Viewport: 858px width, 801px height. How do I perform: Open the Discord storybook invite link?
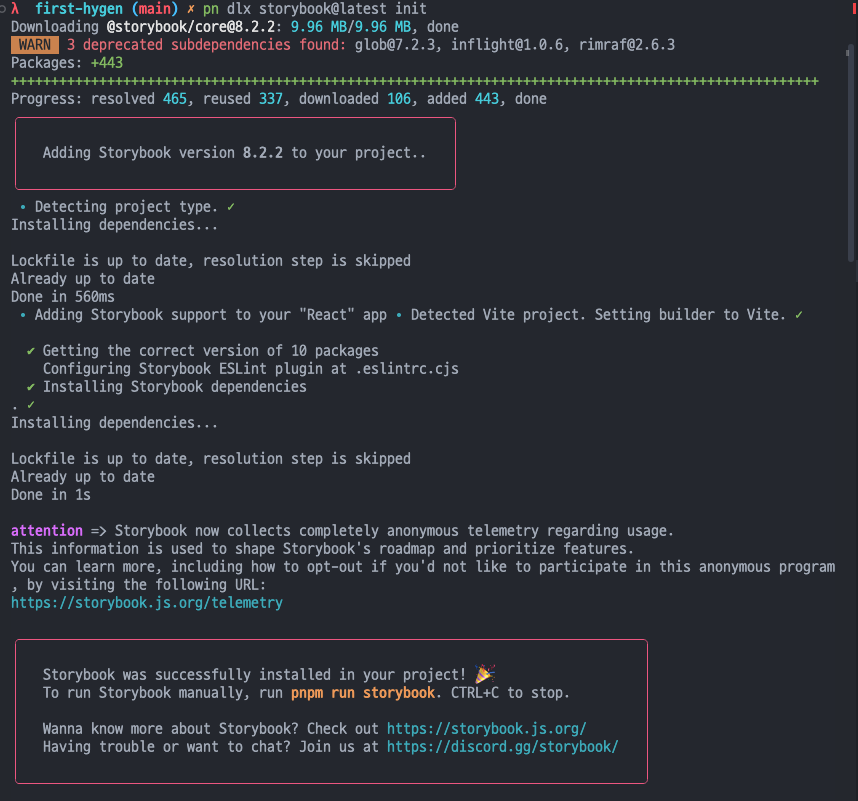pos(502,747)
